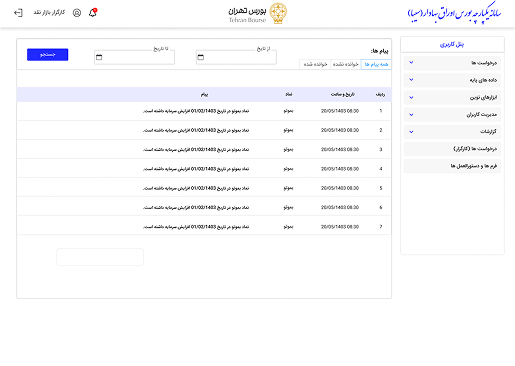Click the blue جستجو search button
This screenshot has height=366, width=515.
pos(48,55)
